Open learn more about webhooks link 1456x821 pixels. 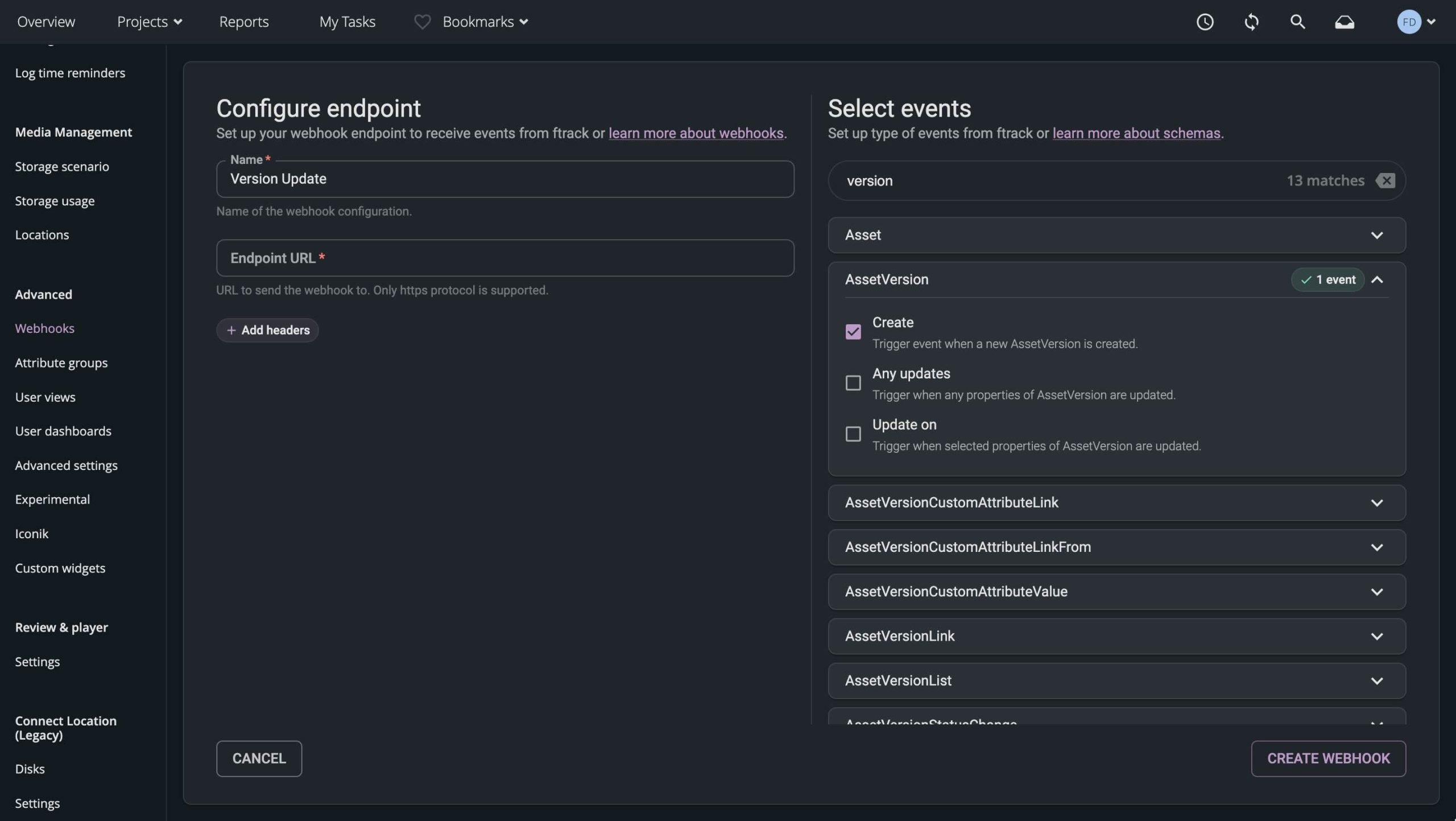click(696, 133)
